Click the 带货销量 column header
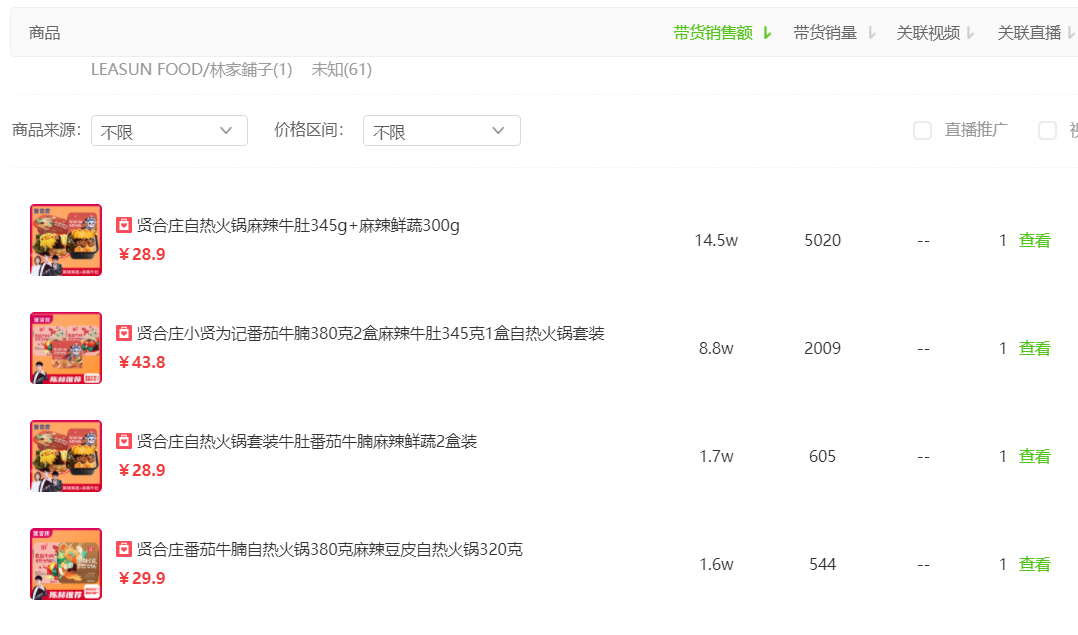 pos(825,33)
